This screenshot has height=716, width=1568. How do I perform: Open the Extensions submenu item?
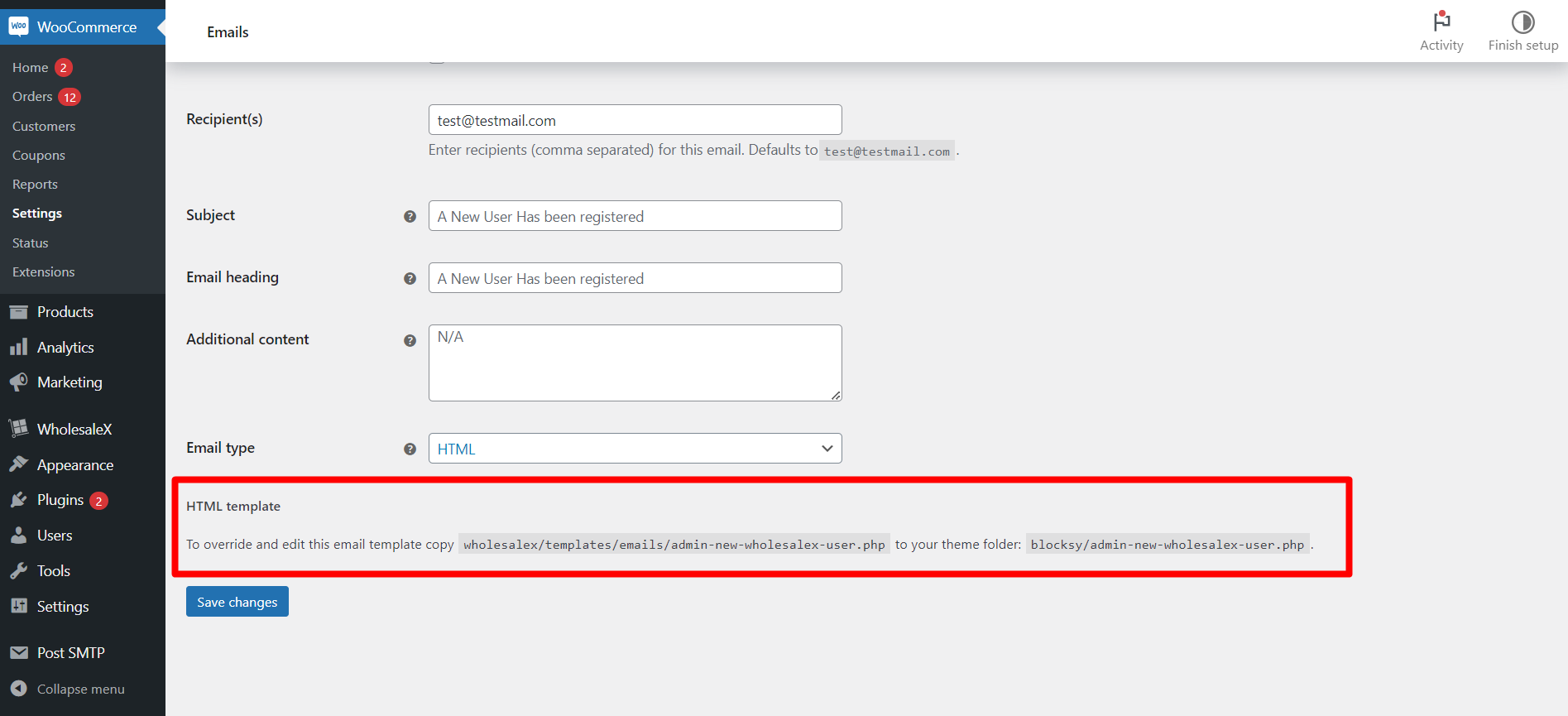click(x=43, y=272)
